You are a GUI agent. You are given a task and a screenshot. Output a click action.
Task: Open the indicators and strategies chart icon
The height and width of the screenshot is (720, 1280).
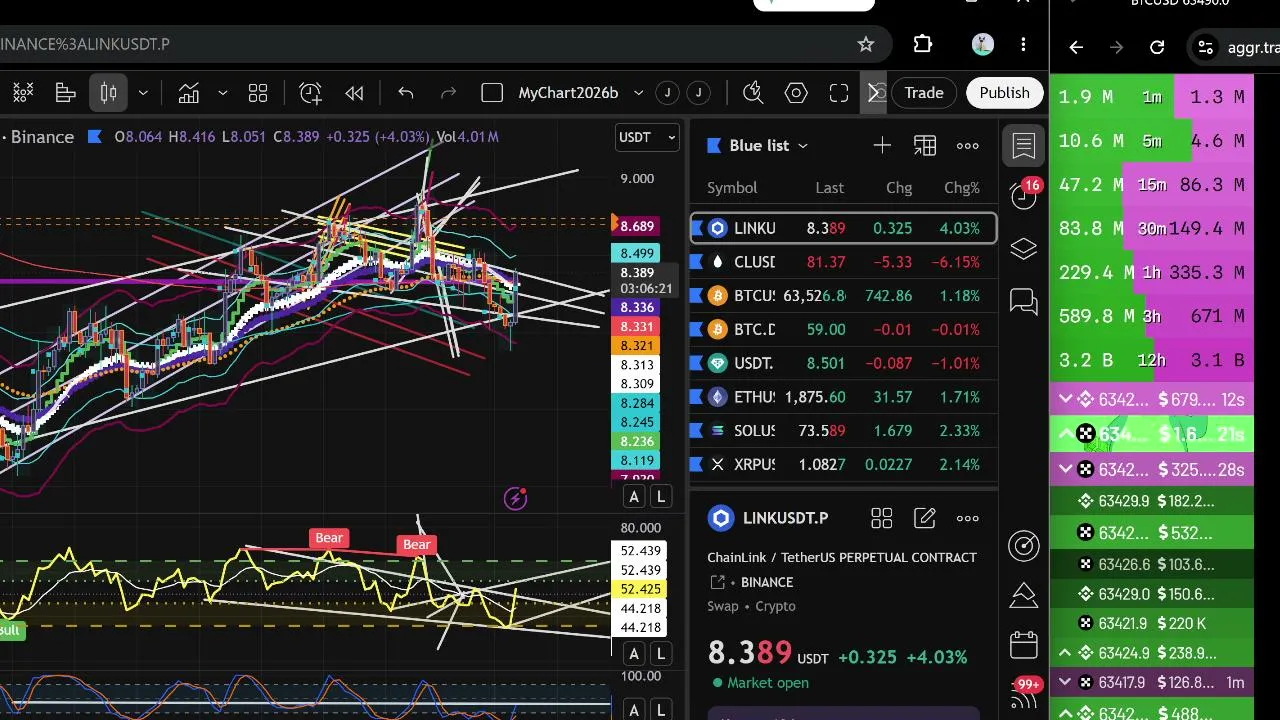189,93
